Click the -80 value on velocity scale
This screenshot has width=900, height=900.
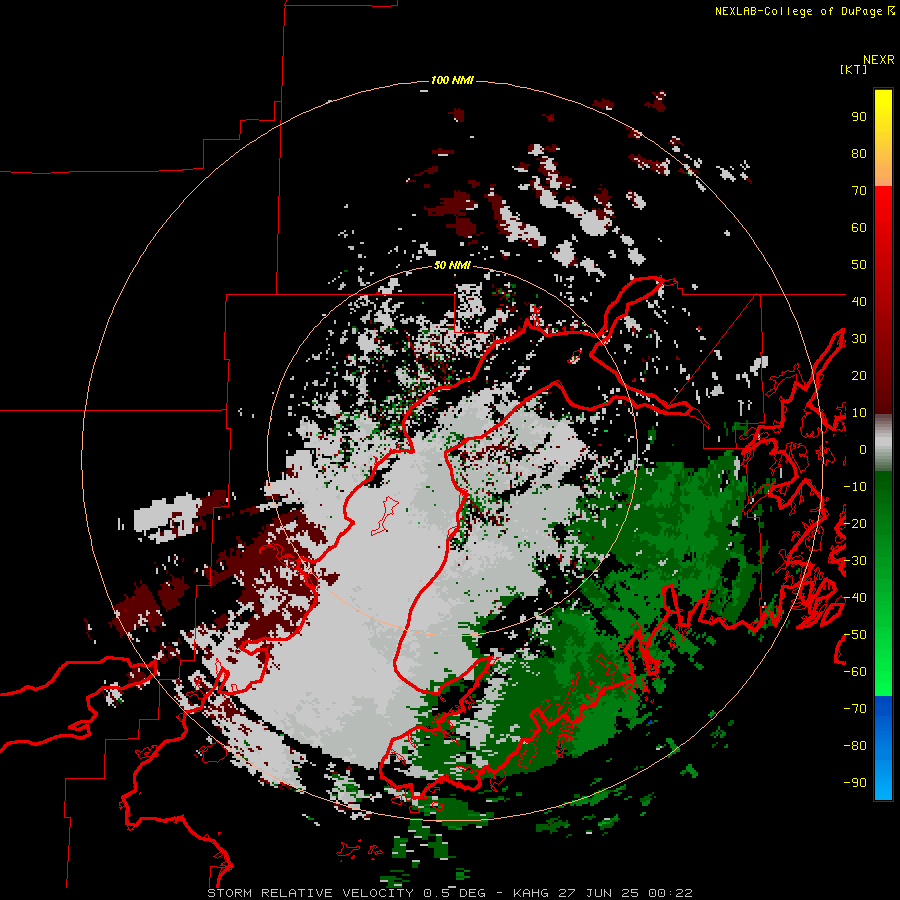[855, 746]
